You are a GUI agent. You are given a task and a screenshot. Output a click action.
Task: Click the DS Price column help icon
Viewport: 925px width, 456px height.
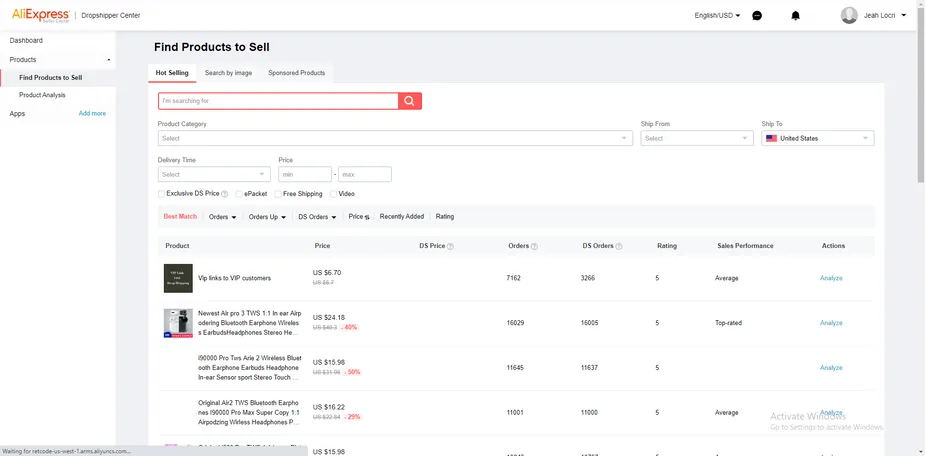pyautogui.click(x=450, y=246)
